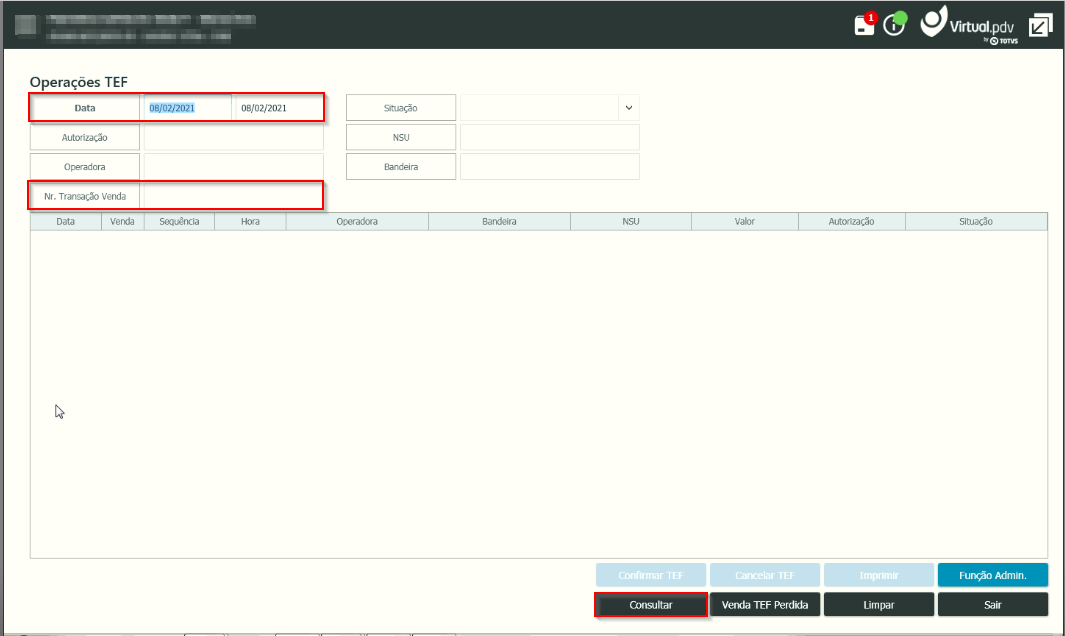Click the Venda TEF Perdida button
Image resolution: width=1065 pixels, height=636 pixels.
coord(765,605)
